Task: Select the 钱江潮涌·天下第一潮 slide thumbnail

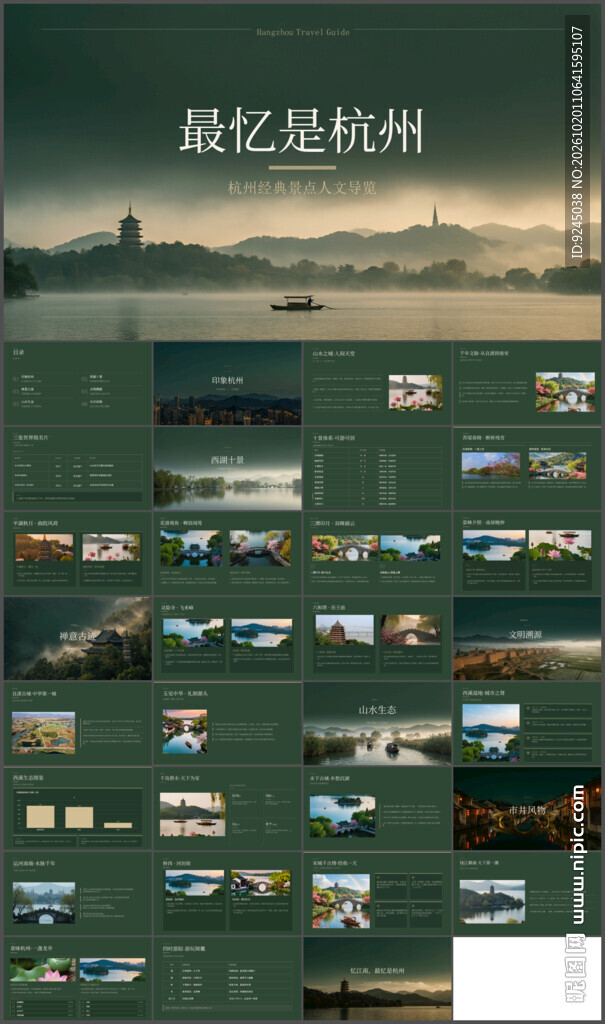Action: tap(527, 893)
